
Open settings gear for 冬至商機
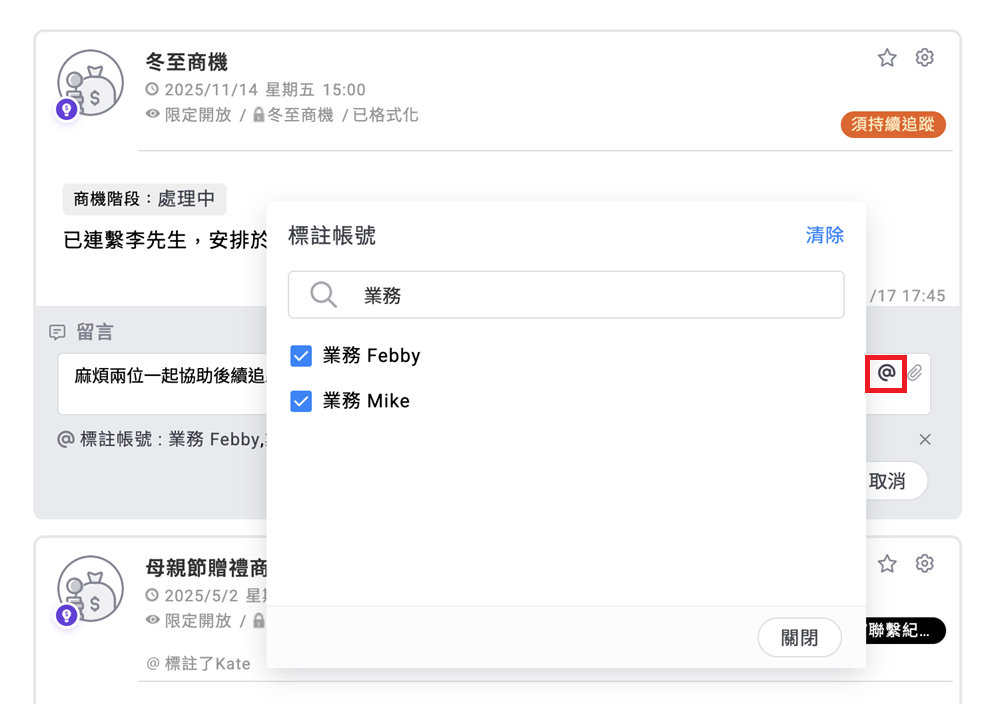coord(925,58)
